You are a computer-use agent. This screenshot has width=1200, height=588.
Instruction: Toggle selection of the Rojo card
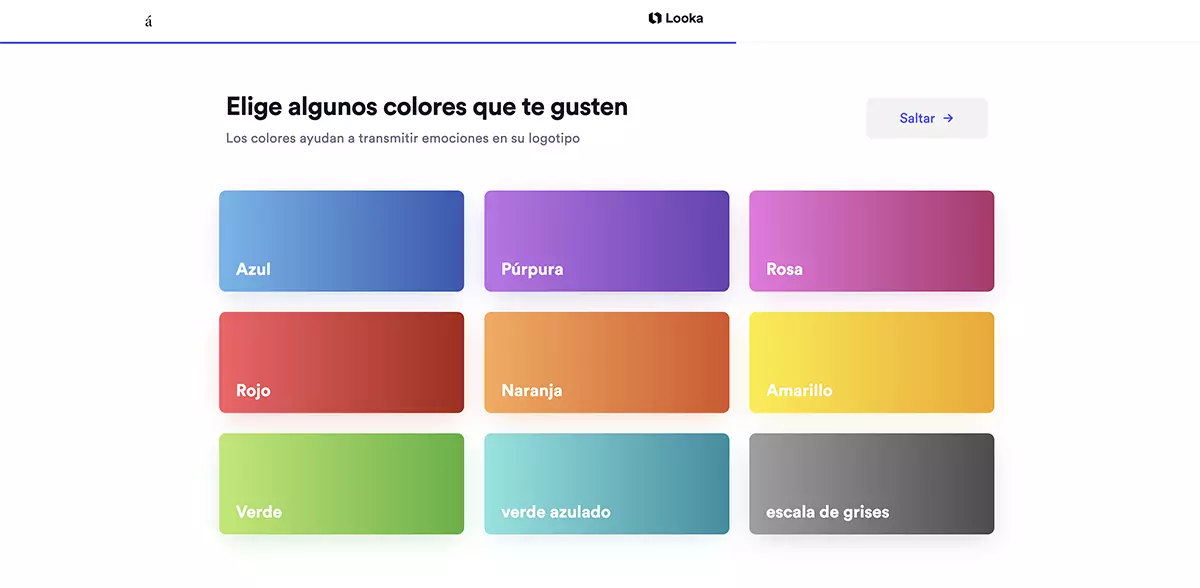341,362
